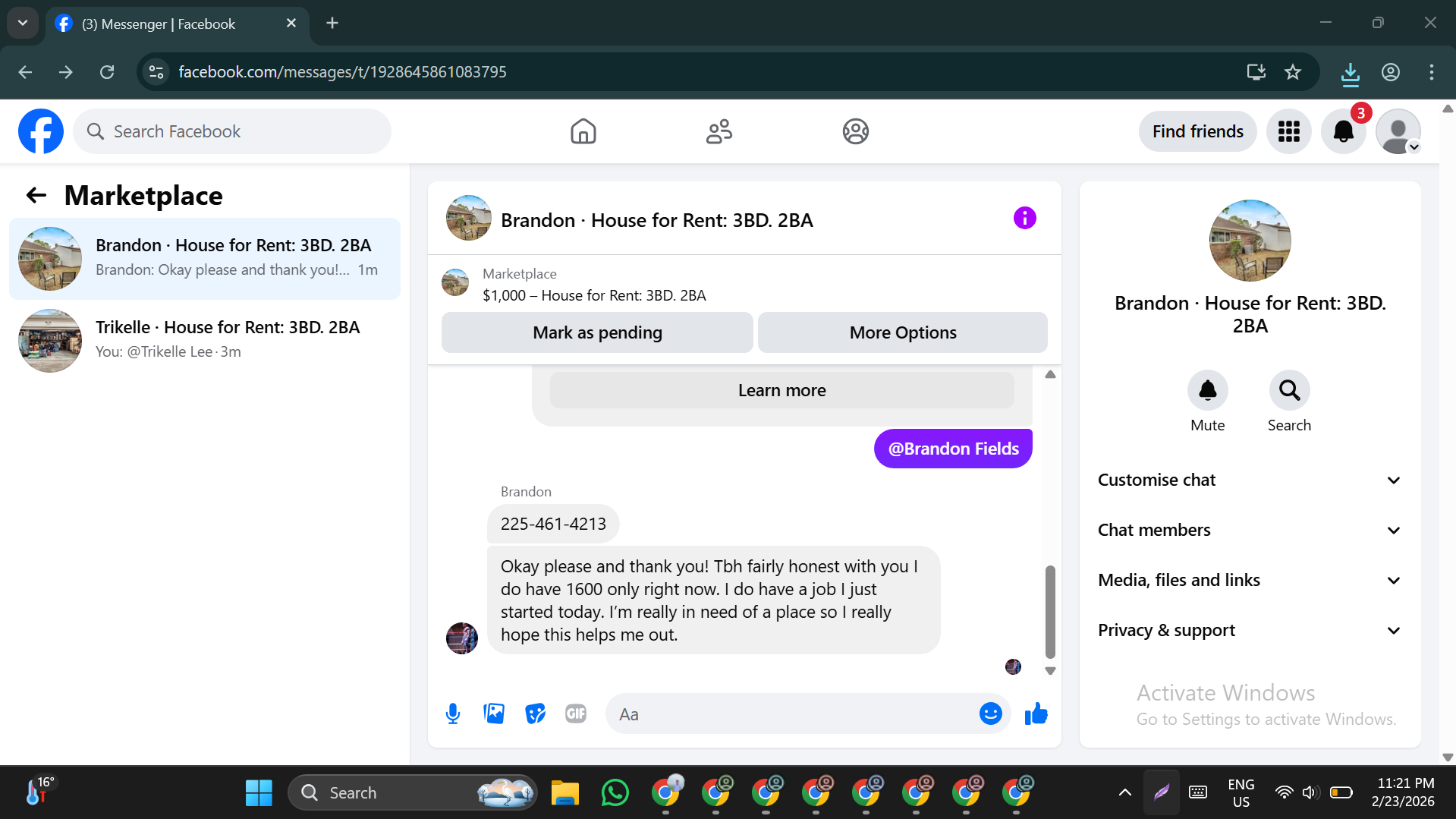Expand Privacy & support section
1456x819 pixels.
pos(1250,630)
